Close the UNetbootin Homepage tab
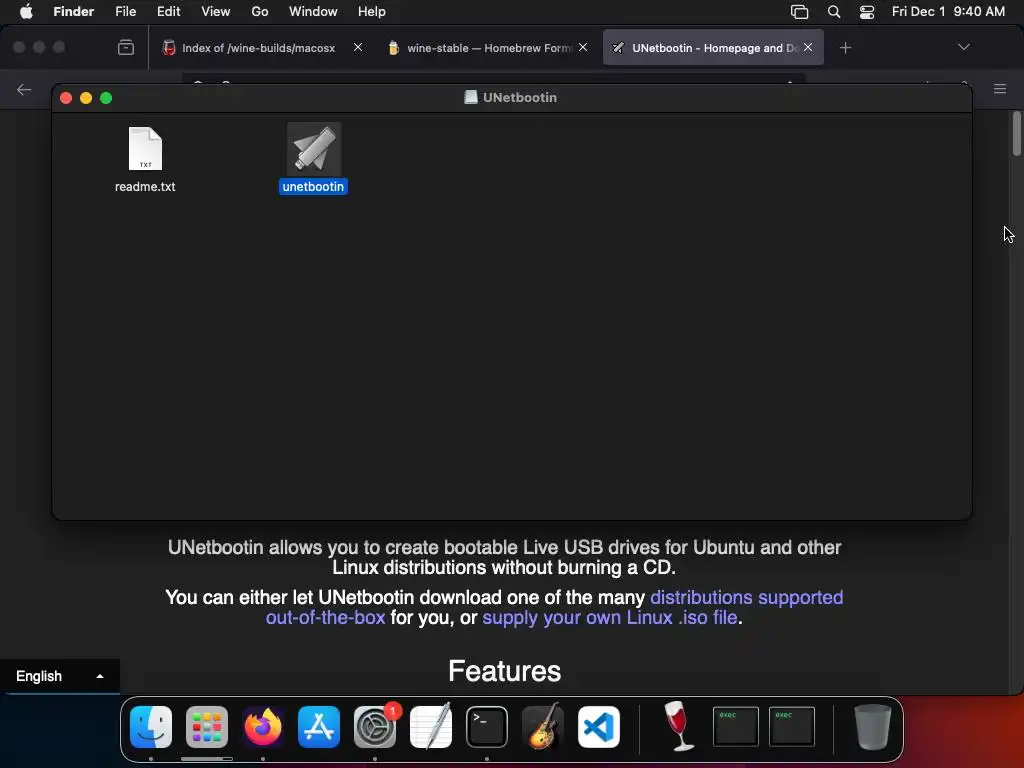 [808, 47]
